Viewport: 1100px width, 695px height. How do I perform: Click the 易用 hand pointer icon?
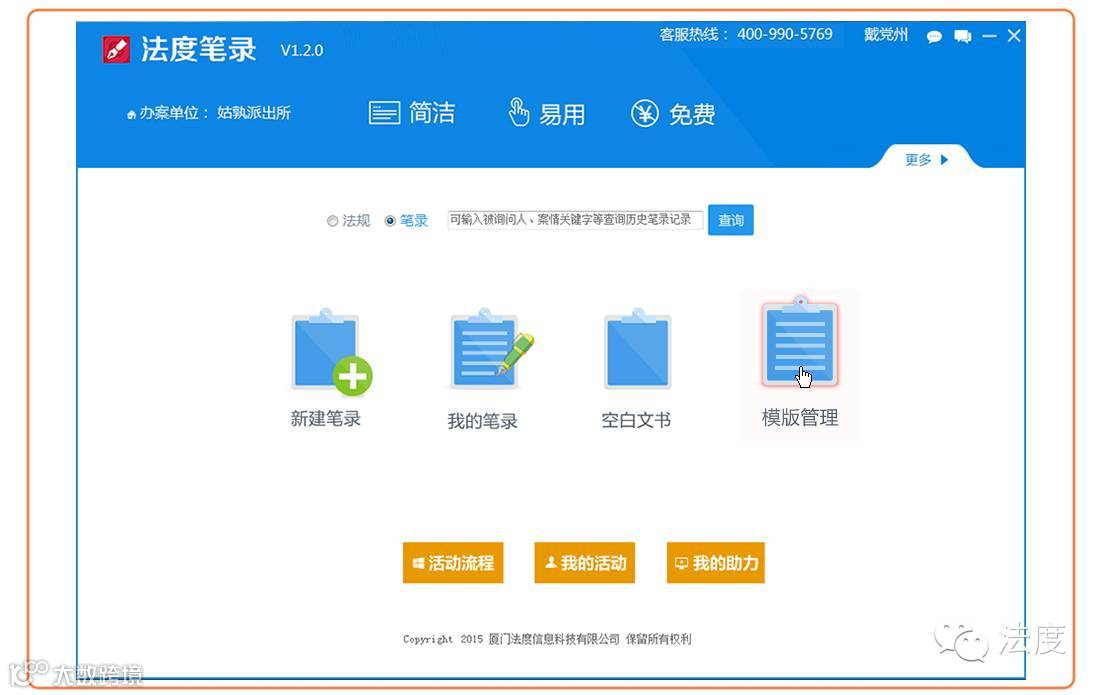[518, 112]
